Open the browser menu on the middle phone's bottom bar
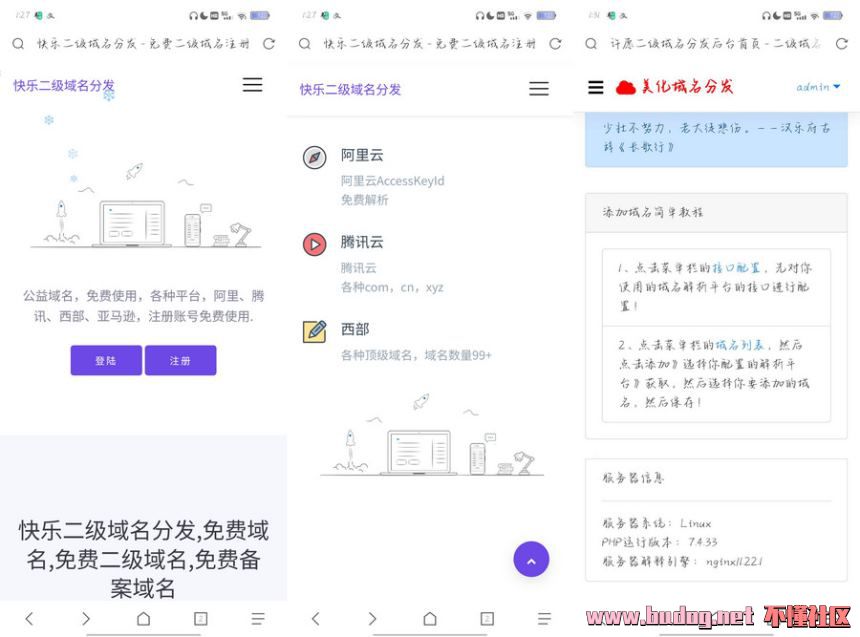860x637 pixels. [544, 619]
